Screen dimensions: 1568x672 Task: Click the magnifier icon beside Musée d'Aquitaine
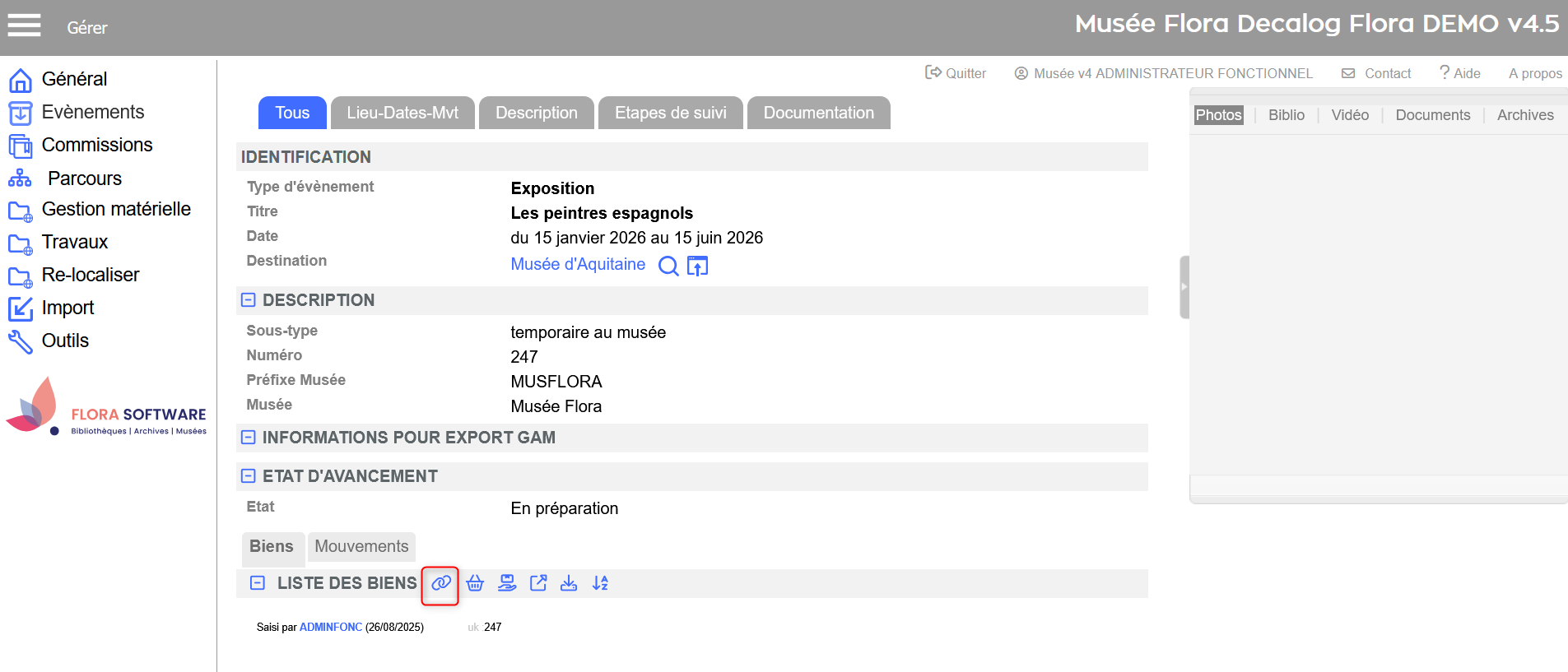[x=668, y=266]
